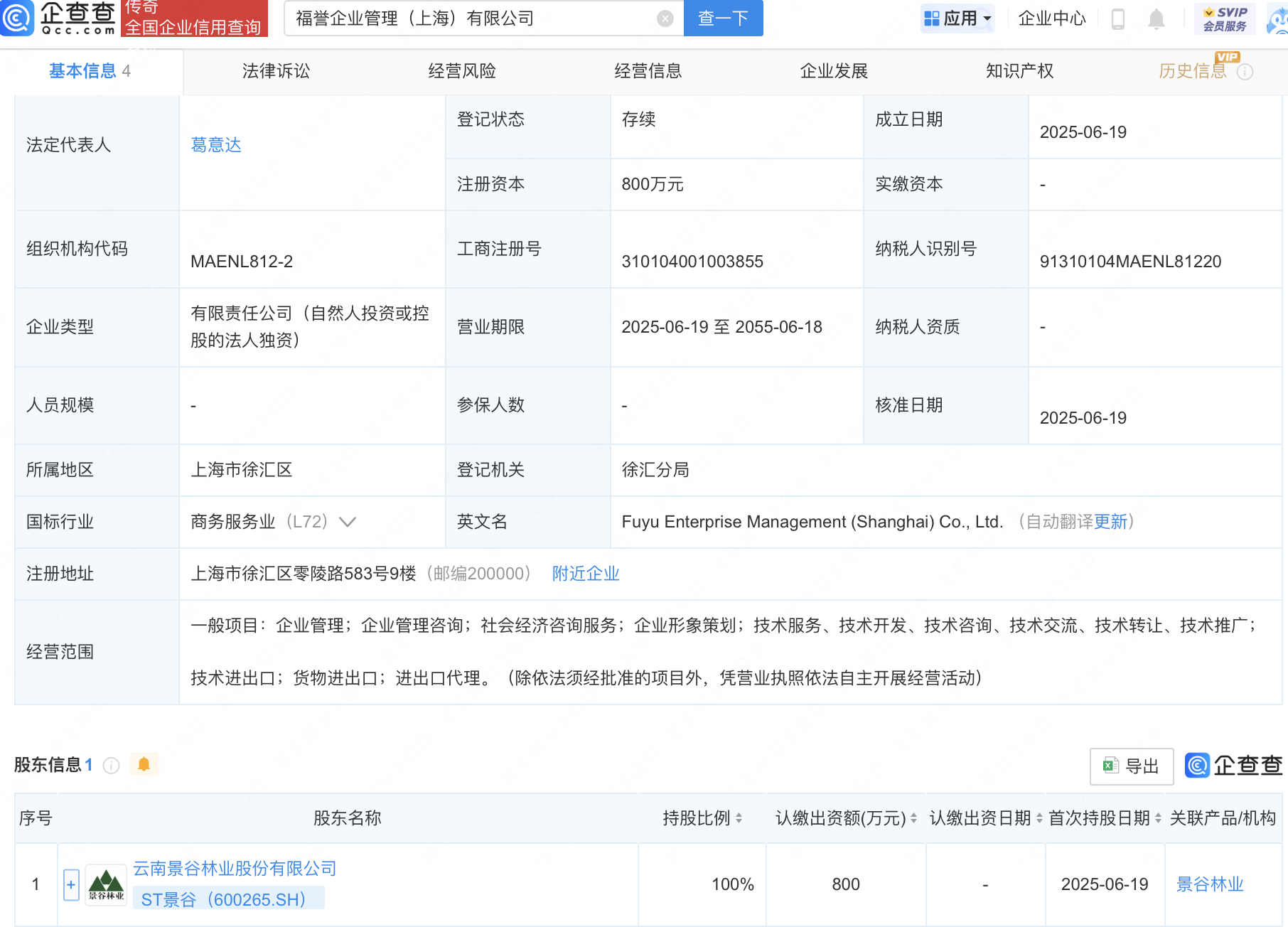
Task: Open legal representative 葛意达 profile
Action: click(216, 145)
